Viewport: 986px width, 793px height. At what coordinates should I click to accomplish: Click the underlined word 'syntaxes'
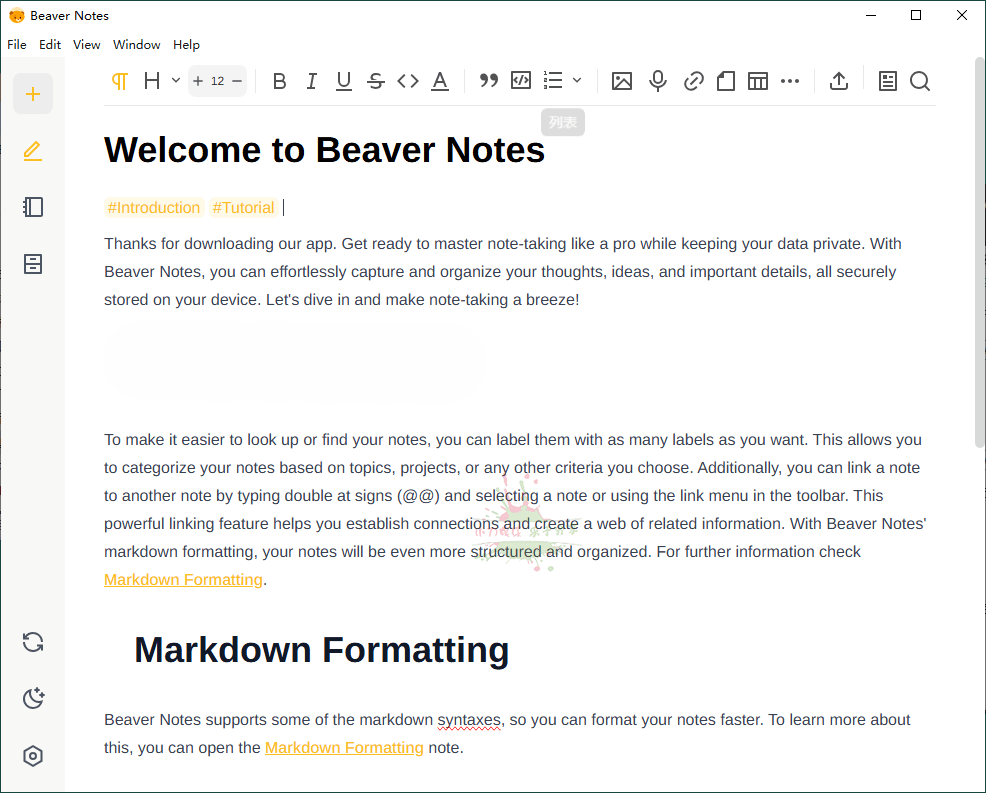point(469,719)
